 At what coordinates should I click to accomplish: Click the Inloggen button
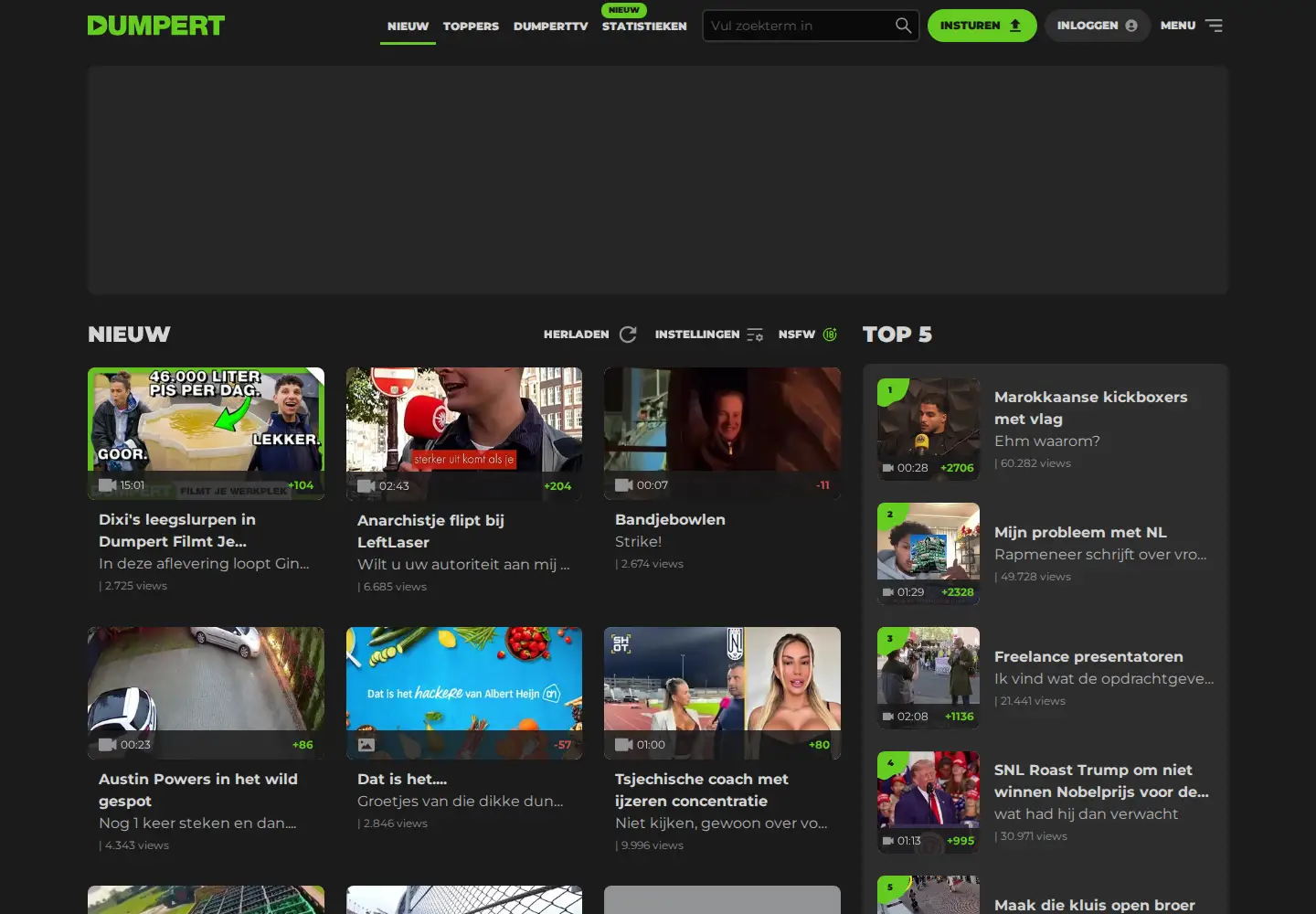tap(1097, 26)
